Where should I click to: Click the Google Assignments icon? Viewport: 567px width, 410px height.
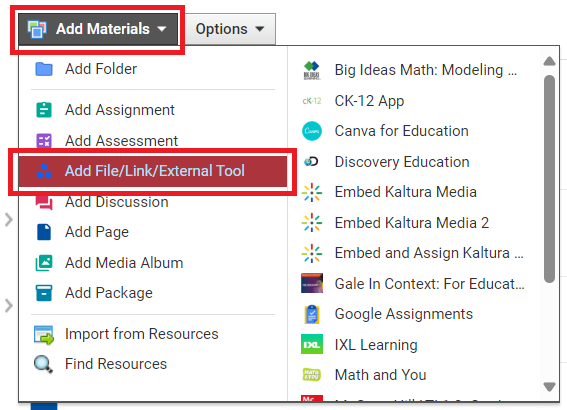[312, 314]
